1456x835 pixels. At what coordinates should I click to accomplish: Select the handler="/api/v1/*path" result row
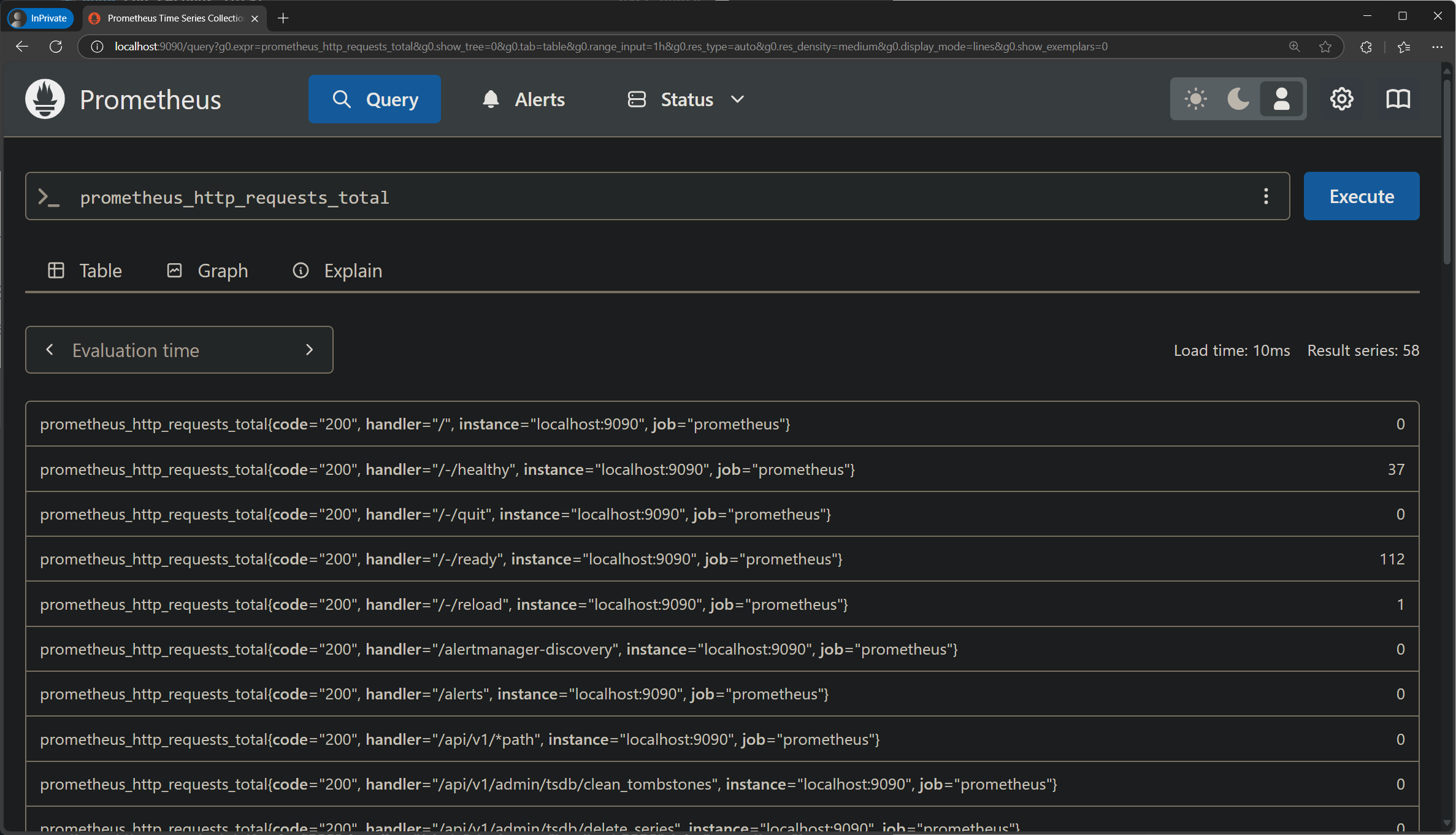point(722,739)
